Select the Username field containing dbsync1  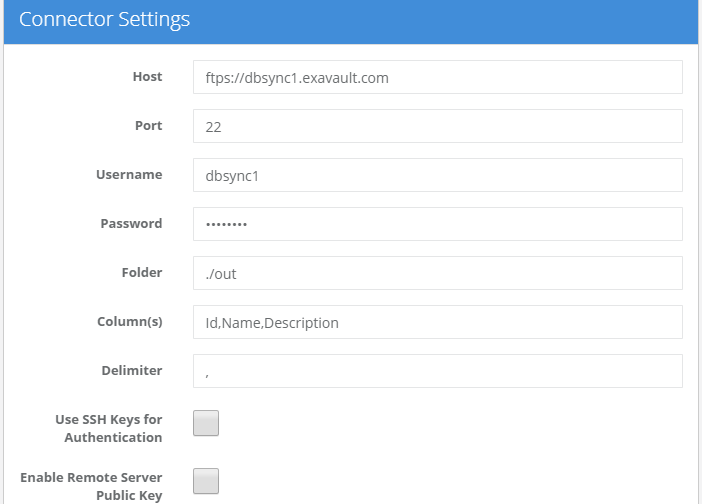click(x=437, y=175)
